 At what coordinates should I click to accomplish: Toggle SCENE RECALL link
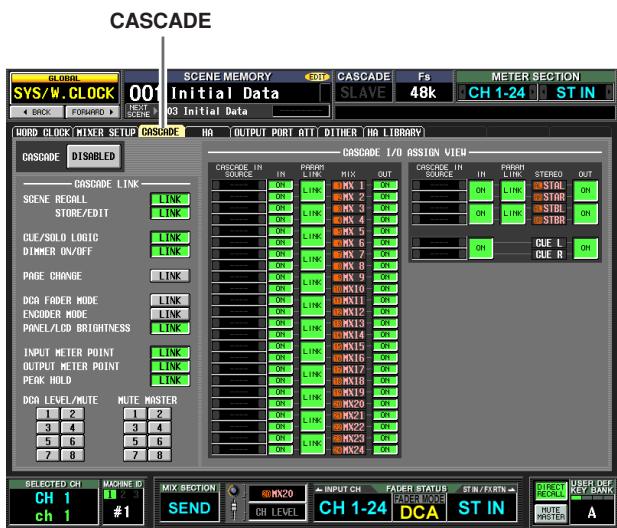(x=170, y=199)
